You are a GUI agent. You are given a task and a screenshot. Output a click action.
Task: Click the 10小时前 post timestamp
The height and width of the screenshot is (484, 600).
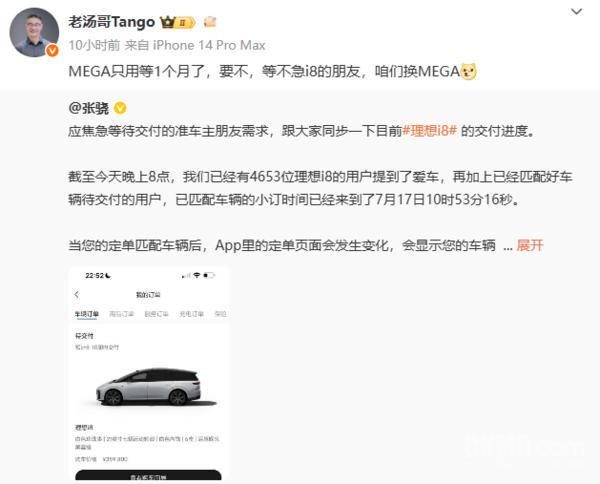tap(94, 45)
